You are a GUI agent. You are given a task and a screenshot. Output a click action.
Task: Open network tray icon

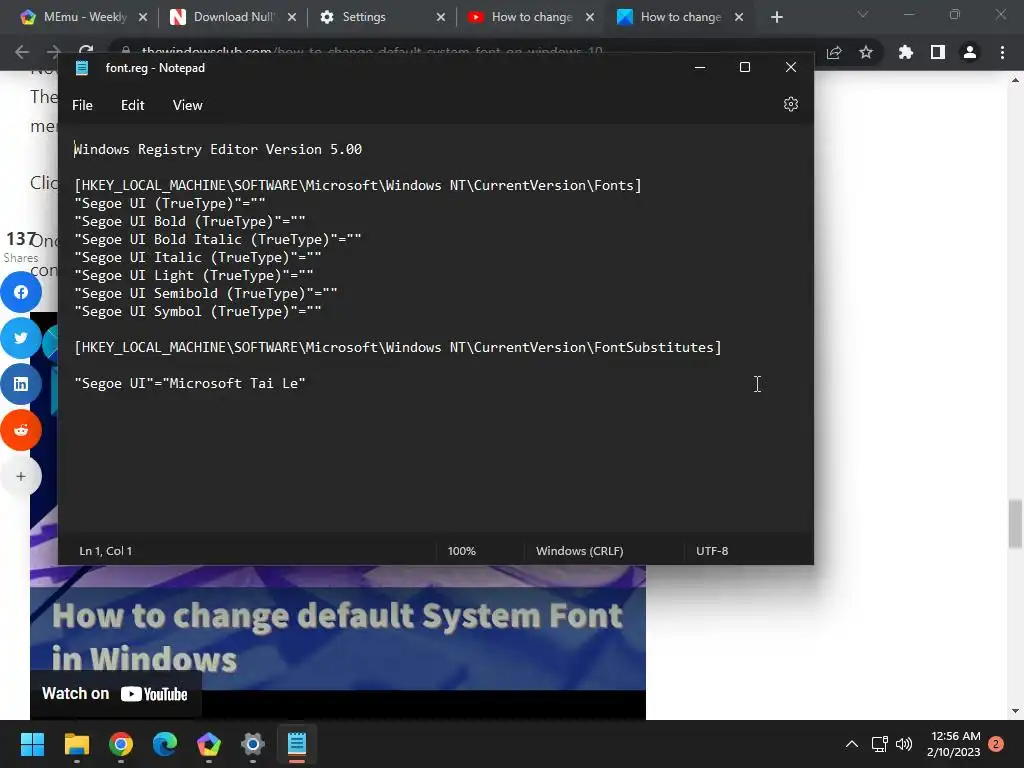879,744
